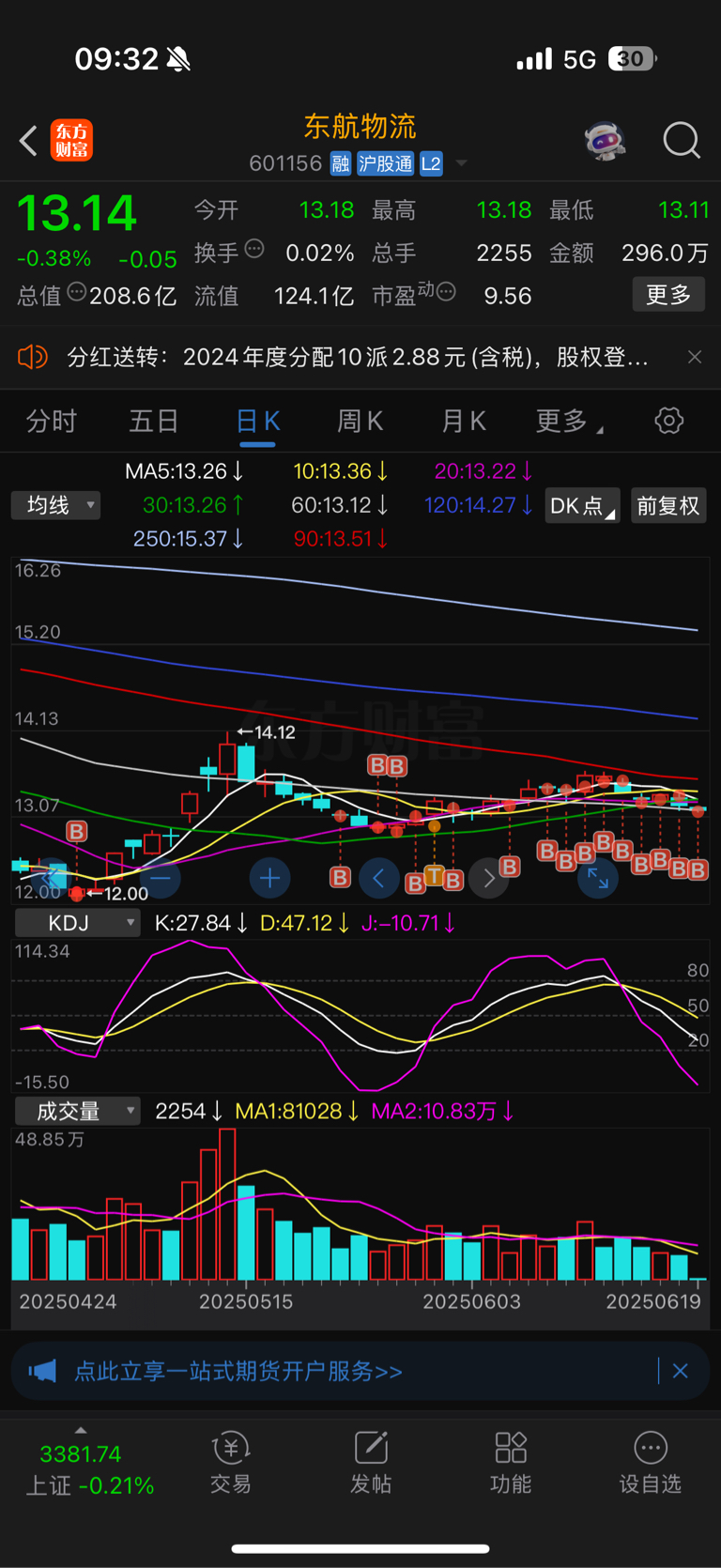
Task: Expand chart to fullscreen icon
Action: (x=597, y=879)
